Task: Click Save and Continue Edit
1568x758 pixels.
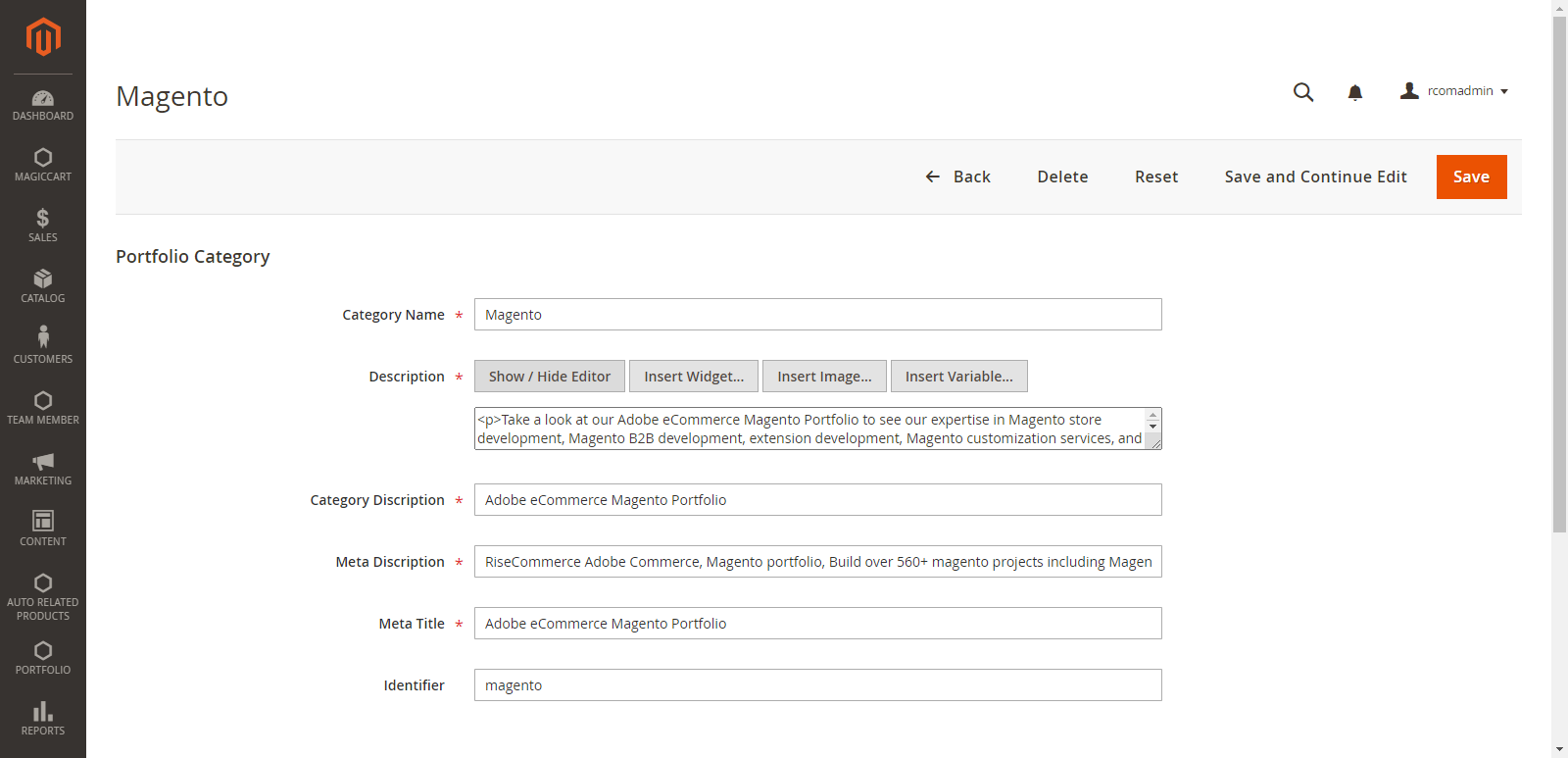Action: 1315,177
